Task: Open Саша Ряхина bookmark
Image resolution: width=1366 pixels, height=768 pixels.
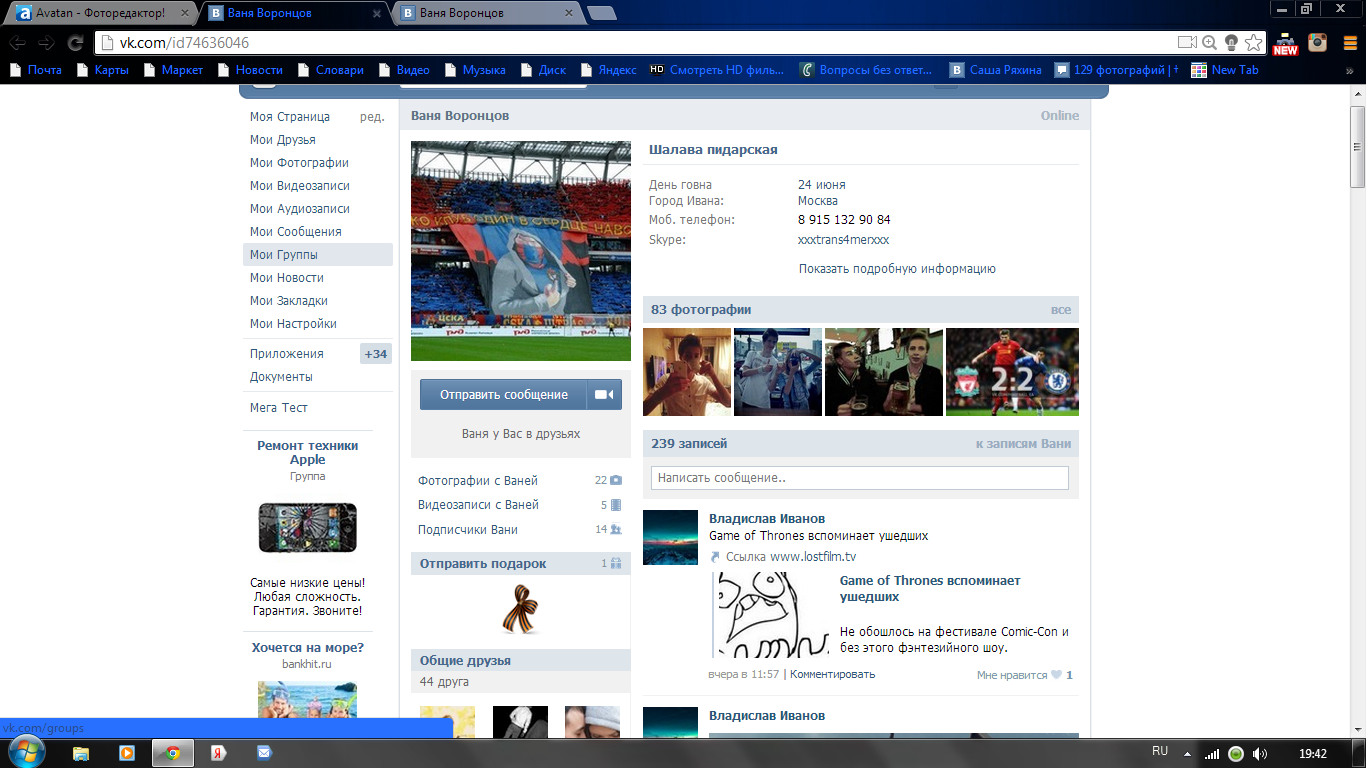Action: (996, 70)
